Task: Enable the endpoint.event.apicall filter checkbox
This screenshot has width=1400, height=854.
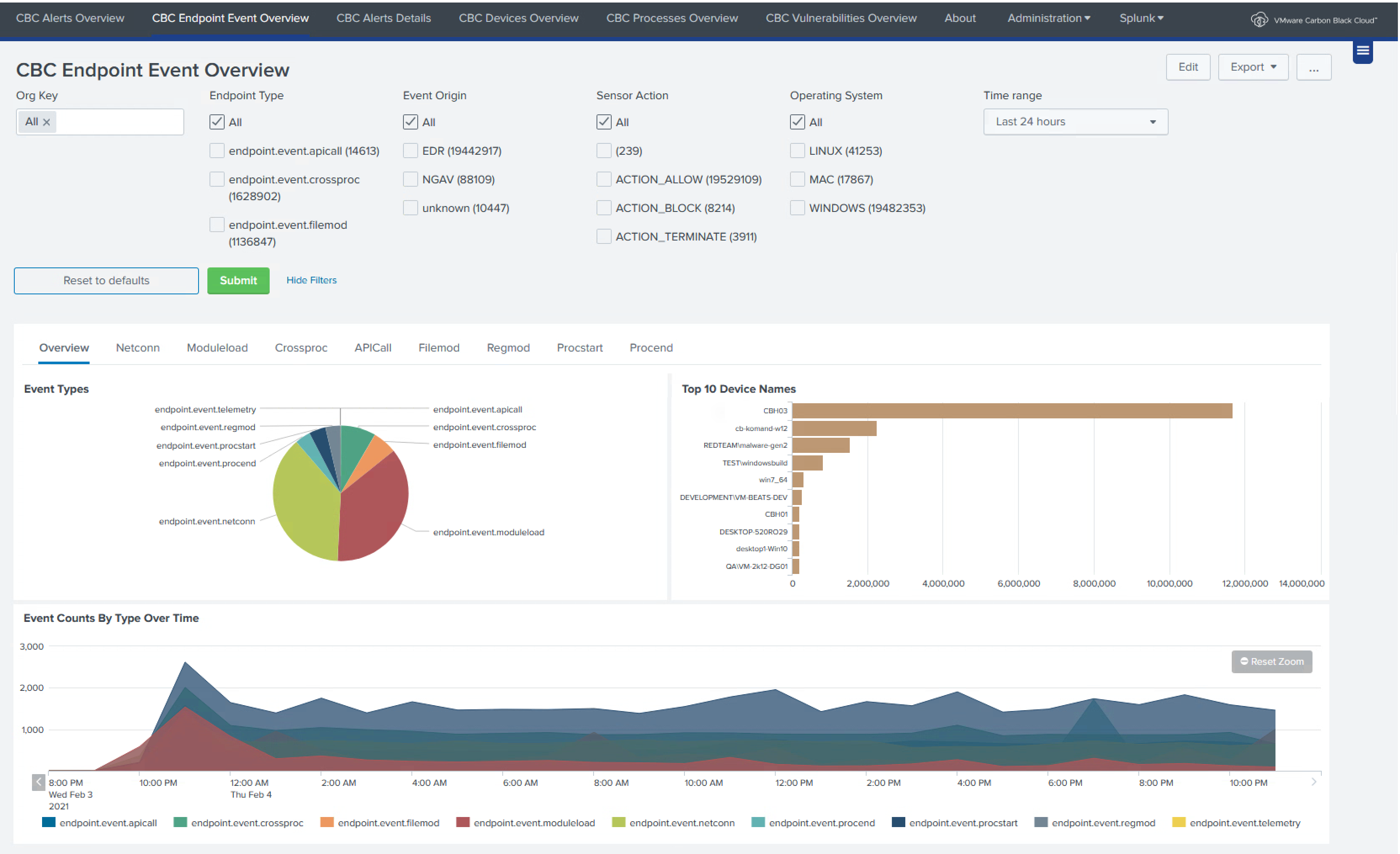Action: click(216, 150)
